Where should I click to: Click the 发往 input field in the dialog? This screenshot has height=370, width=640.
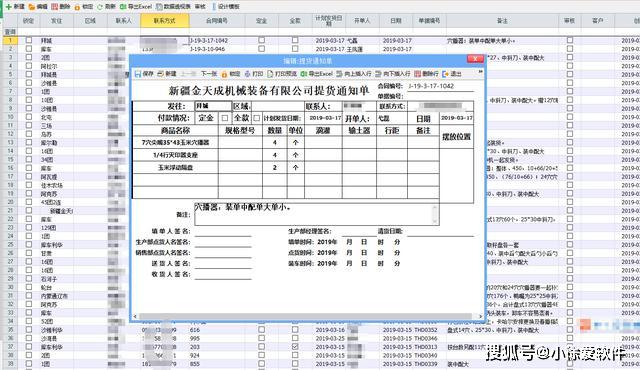coord(213,106)
